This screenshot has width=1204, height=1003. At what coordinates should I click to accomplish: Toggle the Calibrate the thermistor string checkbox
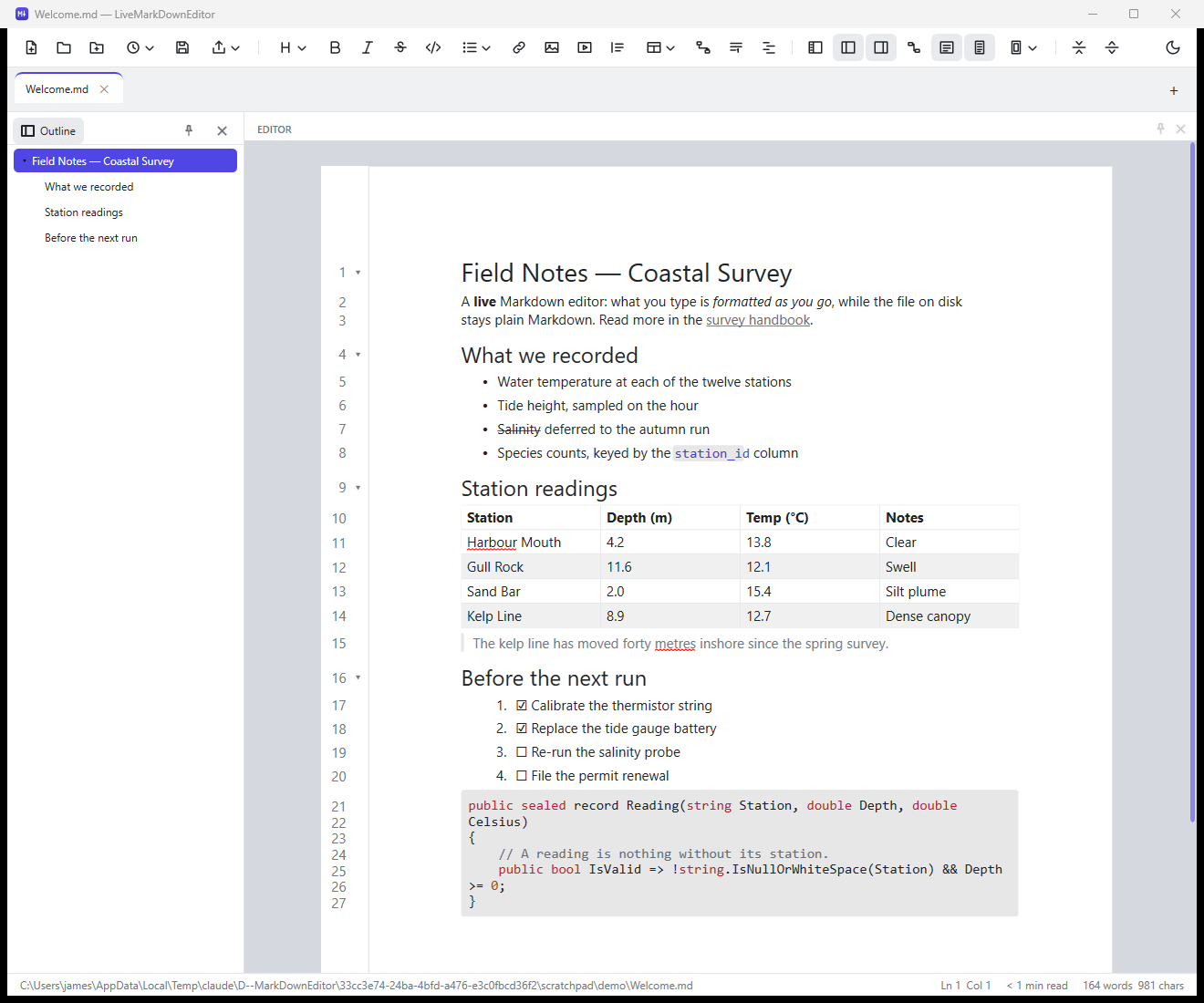pos(522,705)
